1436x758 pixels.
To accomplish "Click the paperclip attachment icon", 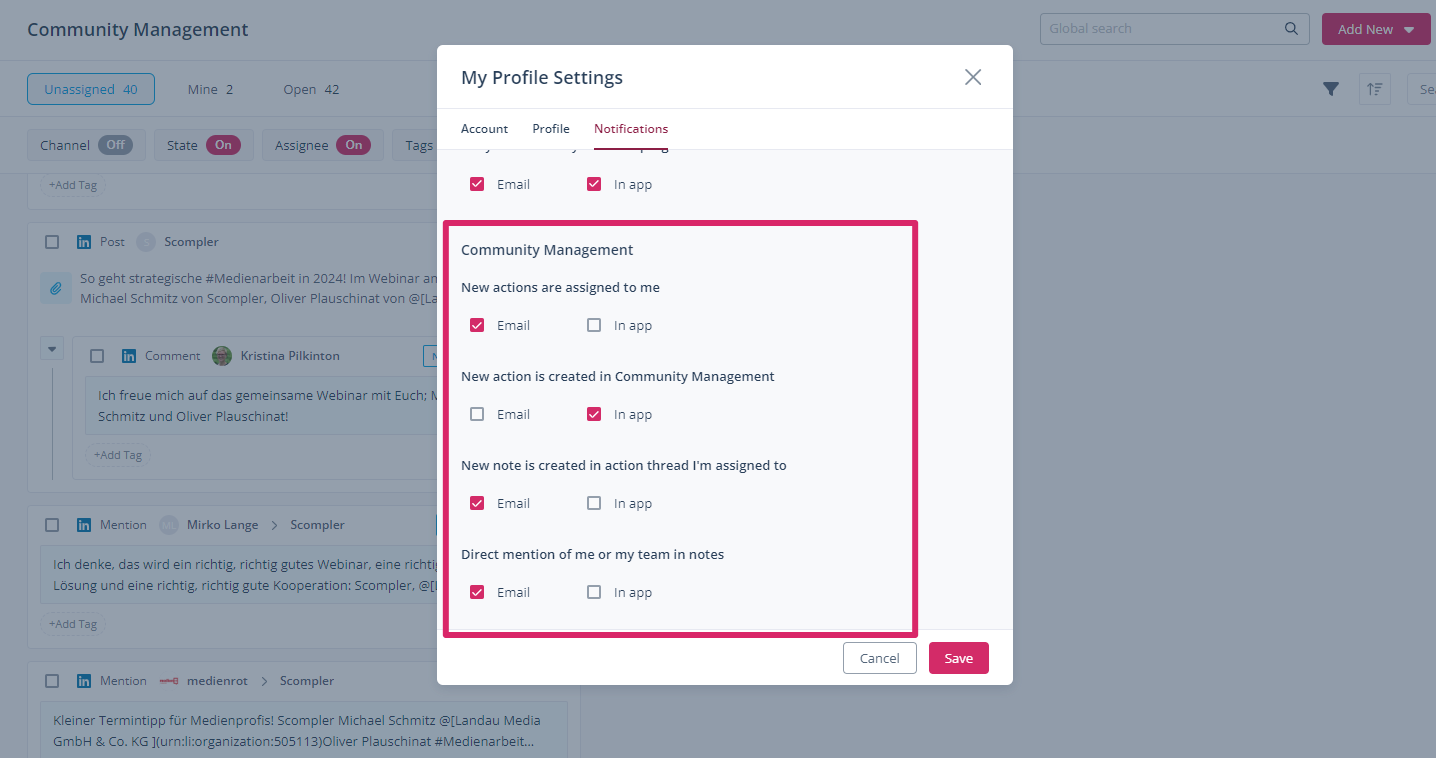I will [56, 289].
